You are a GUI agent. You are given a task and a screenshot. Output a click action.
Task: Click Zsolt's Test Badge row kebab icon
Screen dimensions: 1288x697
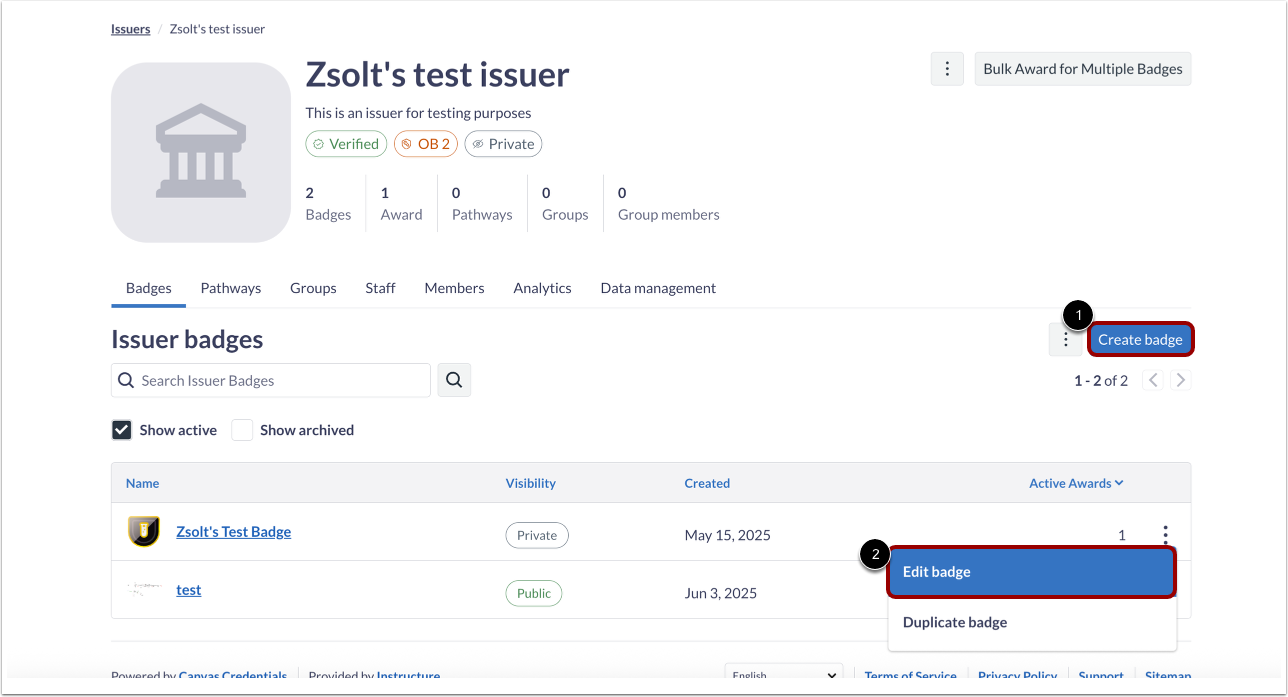[x=1165, y=534]
